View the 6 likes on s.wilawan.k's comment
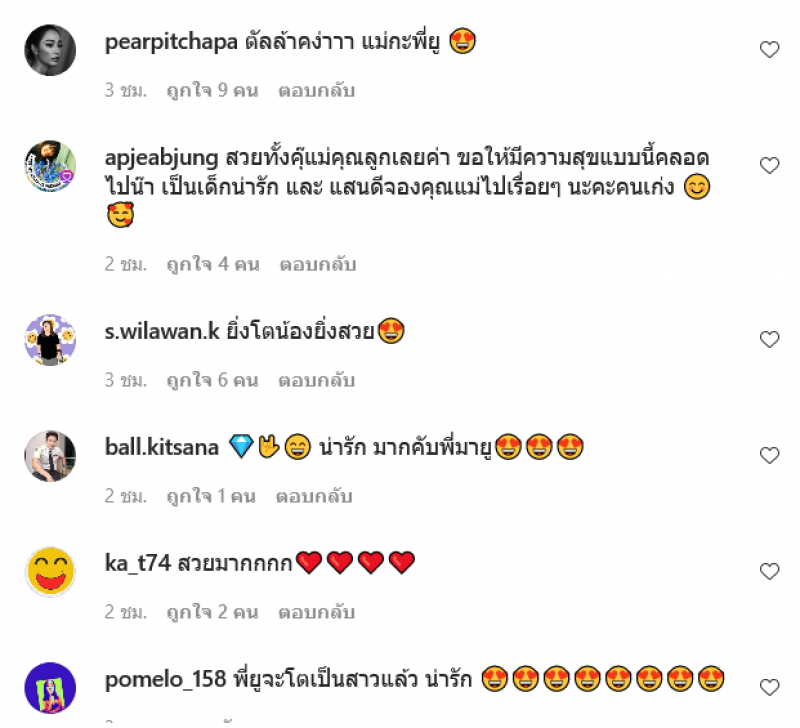 pyautogui.click(x=212, y=380)
